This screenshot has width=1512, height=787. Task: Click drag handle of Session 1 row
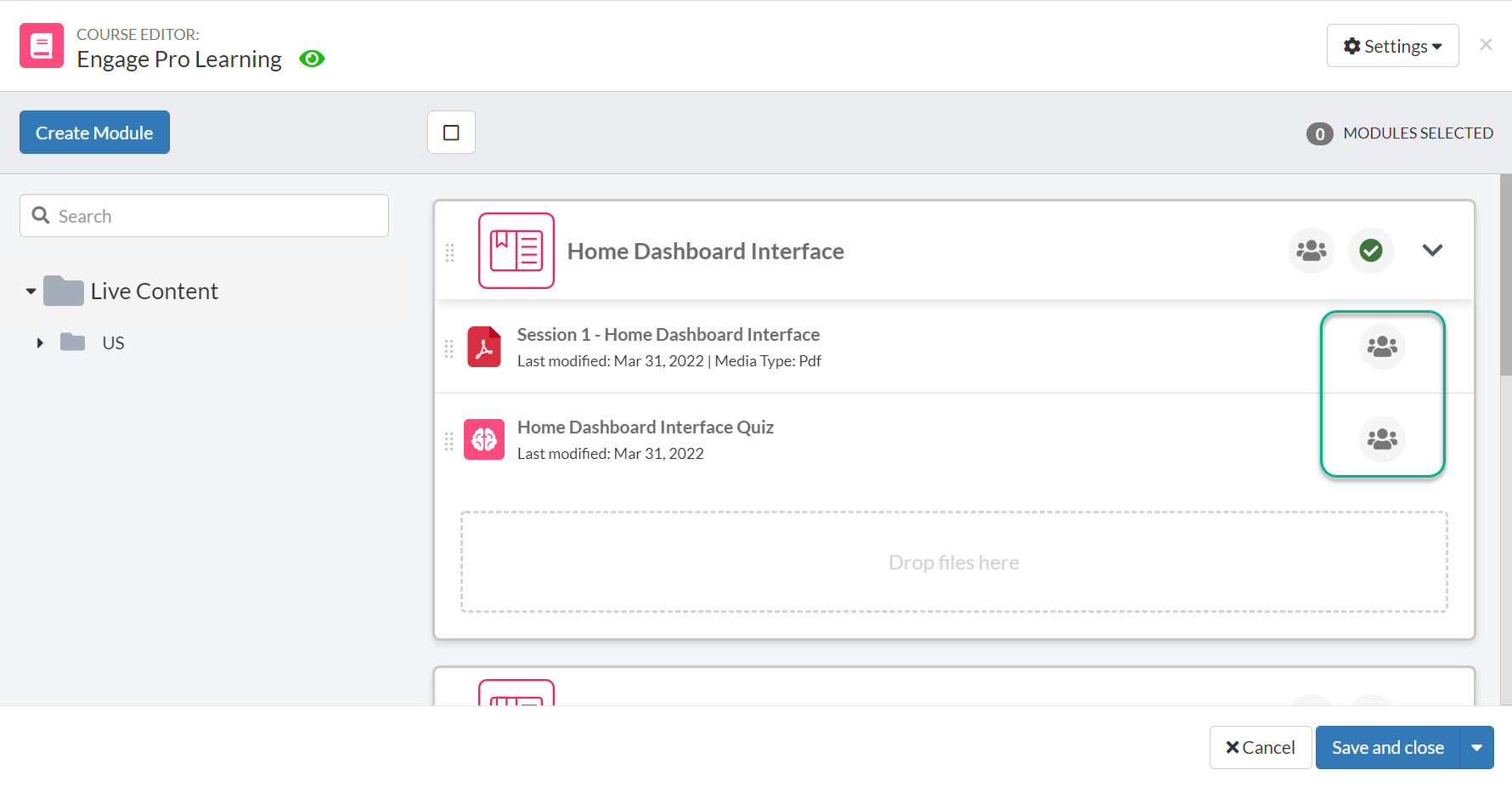pyautogui.click(x=449, y=349)
